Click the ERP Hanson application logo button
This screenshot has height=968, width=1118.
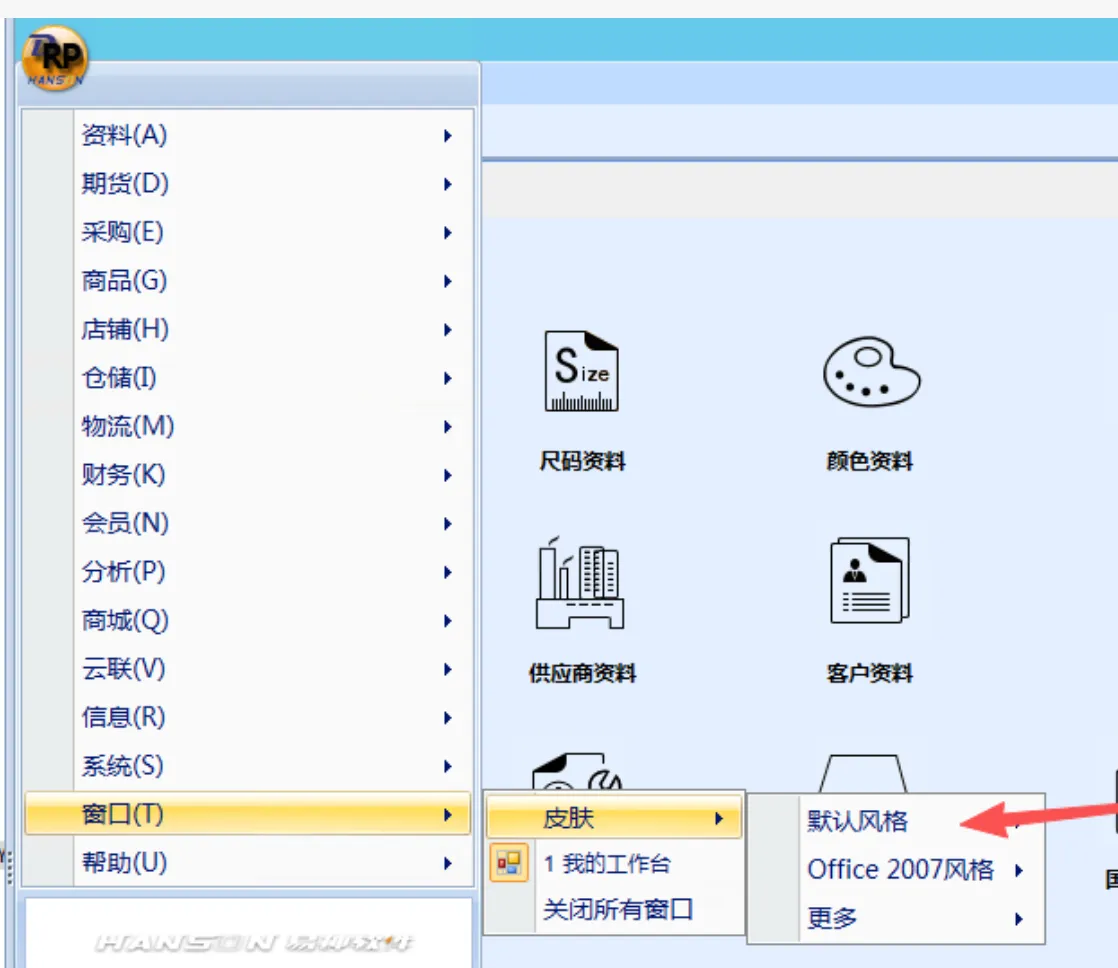coord(55,58)
